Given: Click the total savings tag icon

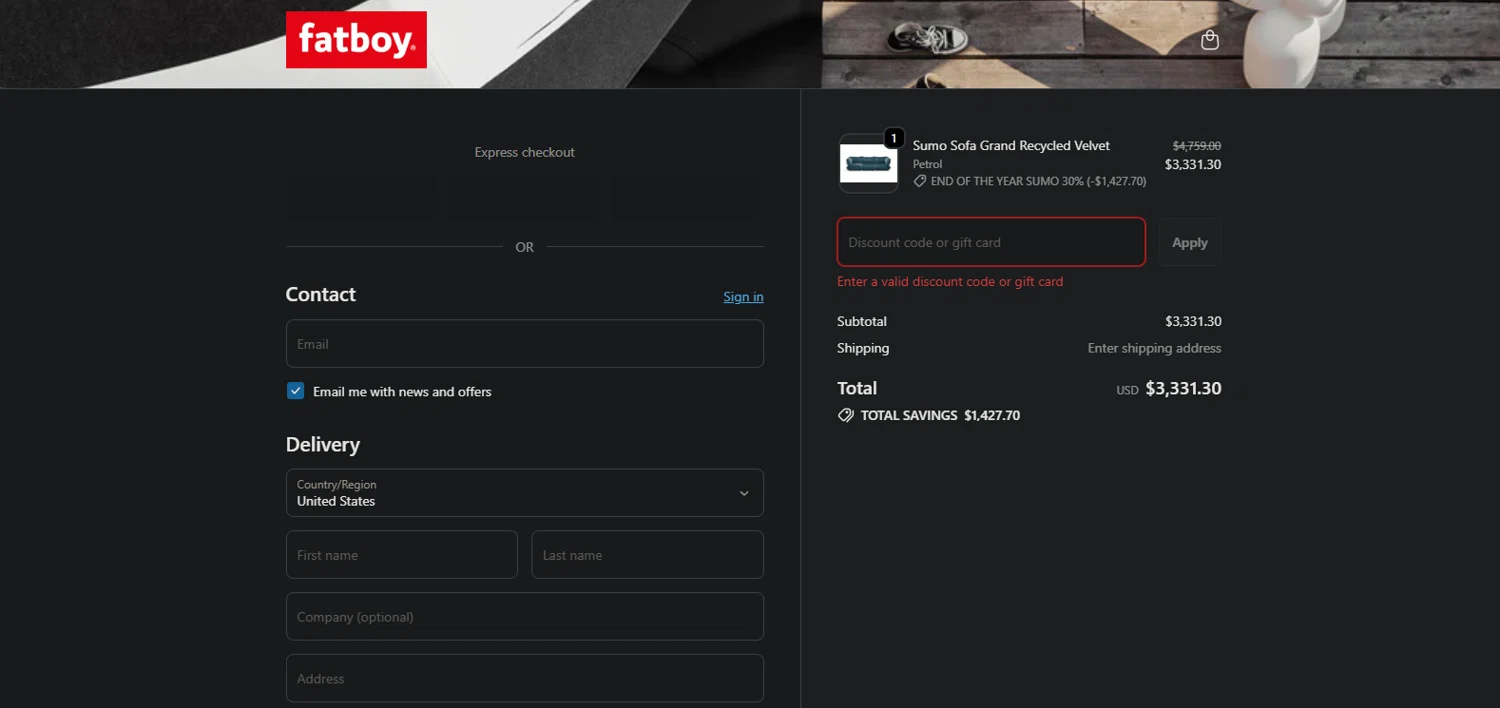Looking at the screenshot, I should [846, 415].
